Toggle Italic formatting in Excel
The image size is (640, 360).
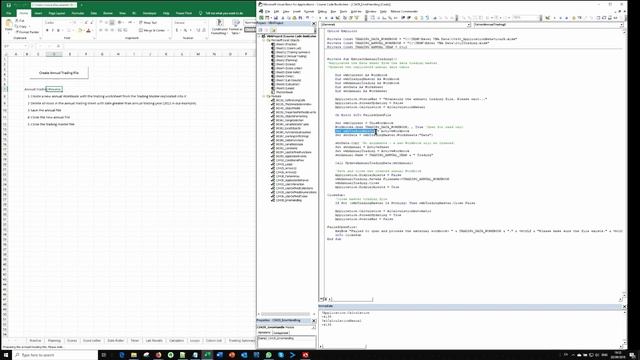coord(53,31)
